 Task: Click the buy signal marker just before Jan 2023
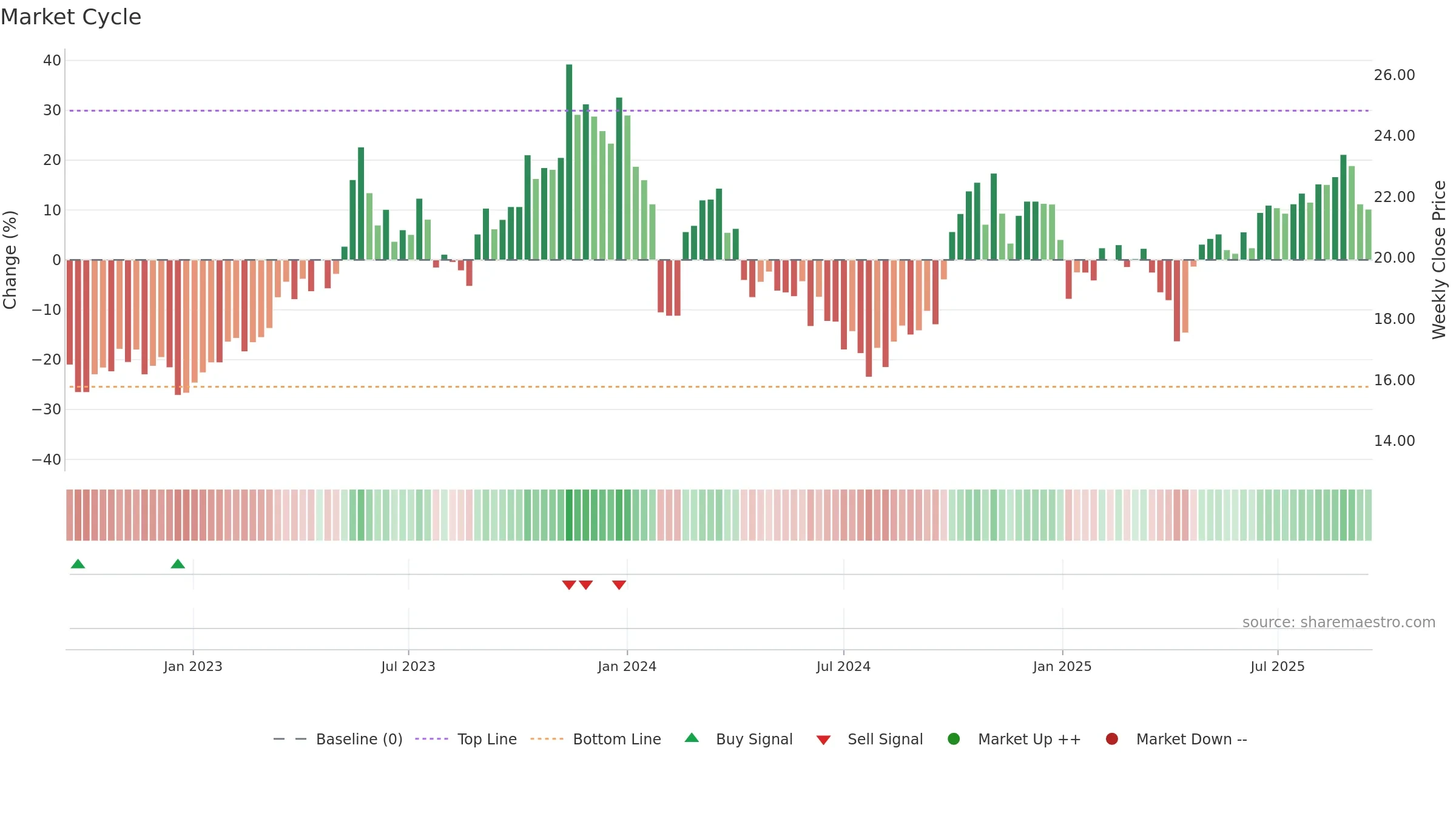coord(178,564)
